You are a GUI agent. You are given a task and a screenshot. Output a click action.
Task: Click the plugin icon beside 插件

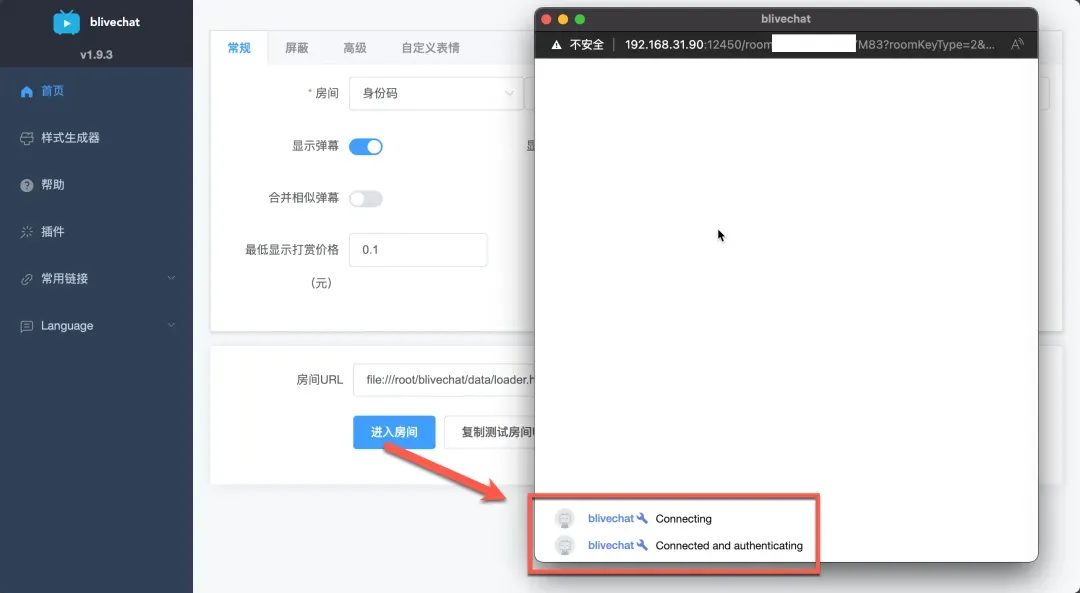coord(27,232)
